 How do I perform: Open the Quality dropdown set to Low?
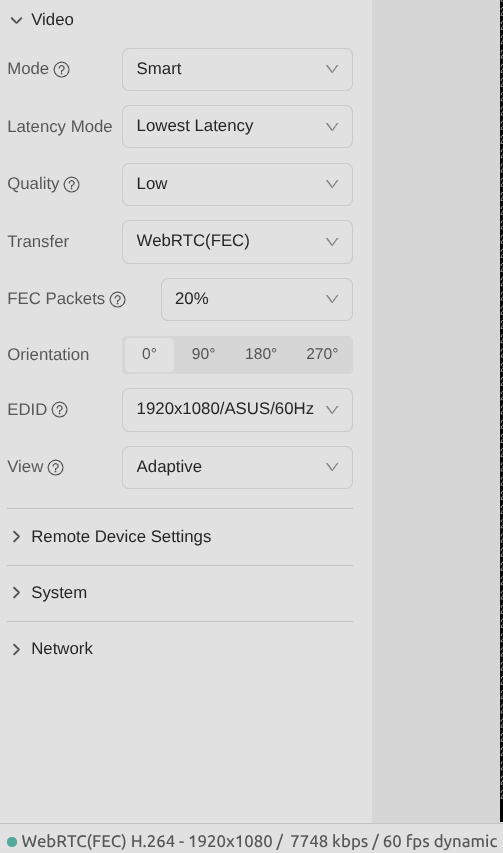(x=238, y=184)
